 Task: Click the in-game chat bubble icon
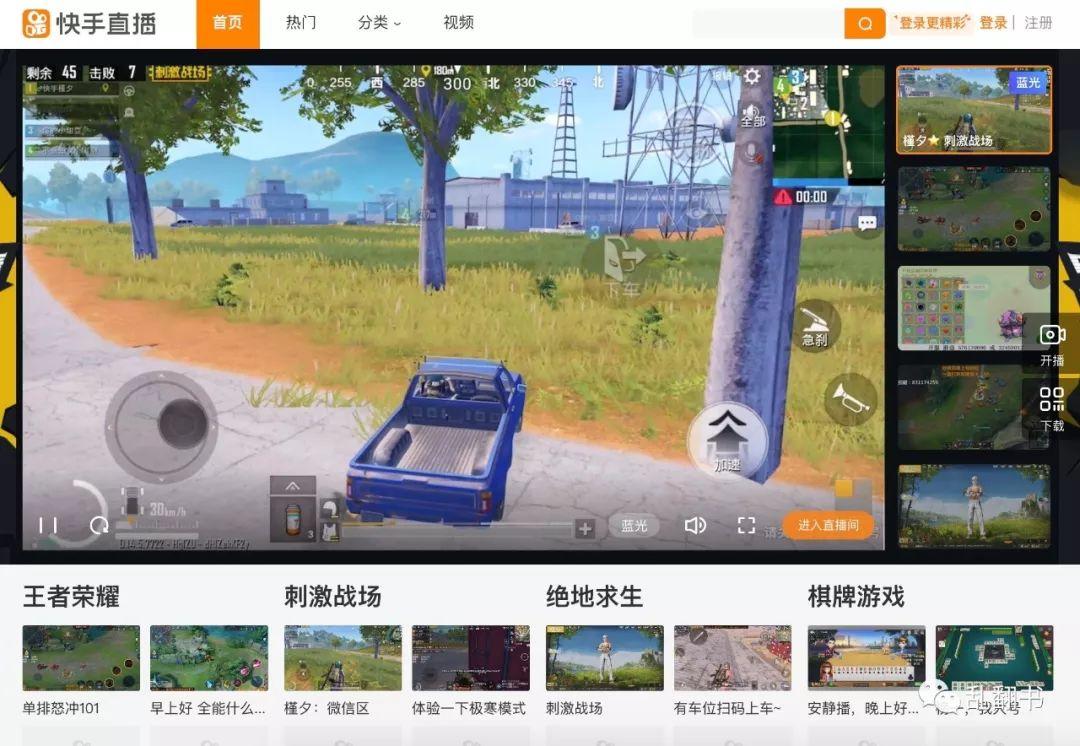tap(867, 223)
